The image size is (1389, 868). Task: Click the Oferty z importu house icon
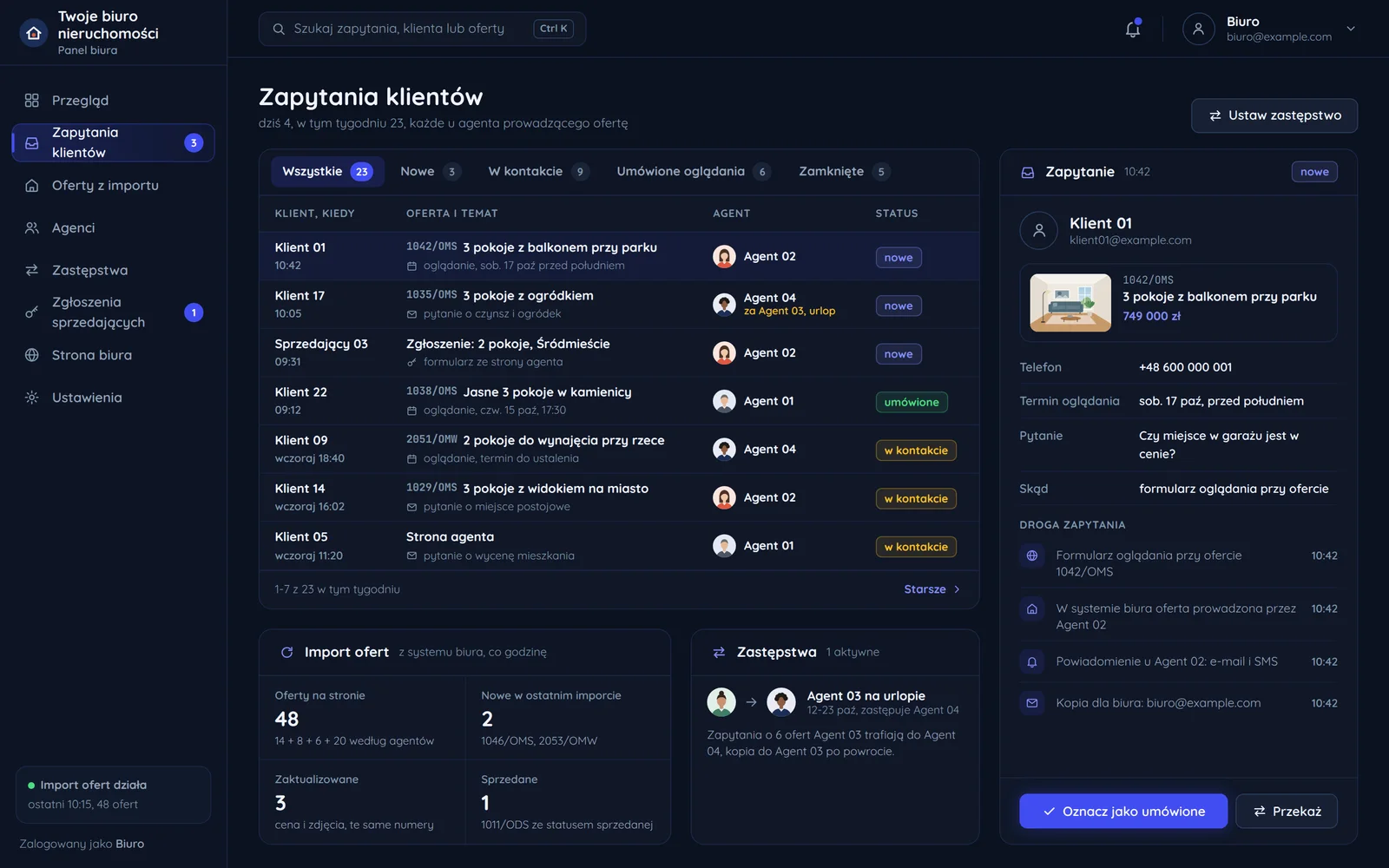pyautogui.click(x=32, y=186)
